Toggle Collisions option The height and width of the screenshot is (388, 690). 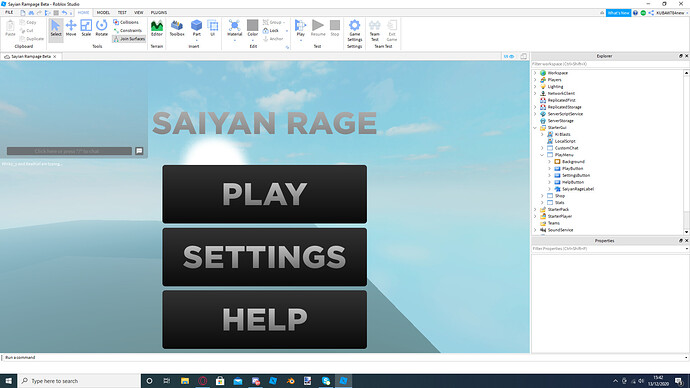tap(126, 22)
